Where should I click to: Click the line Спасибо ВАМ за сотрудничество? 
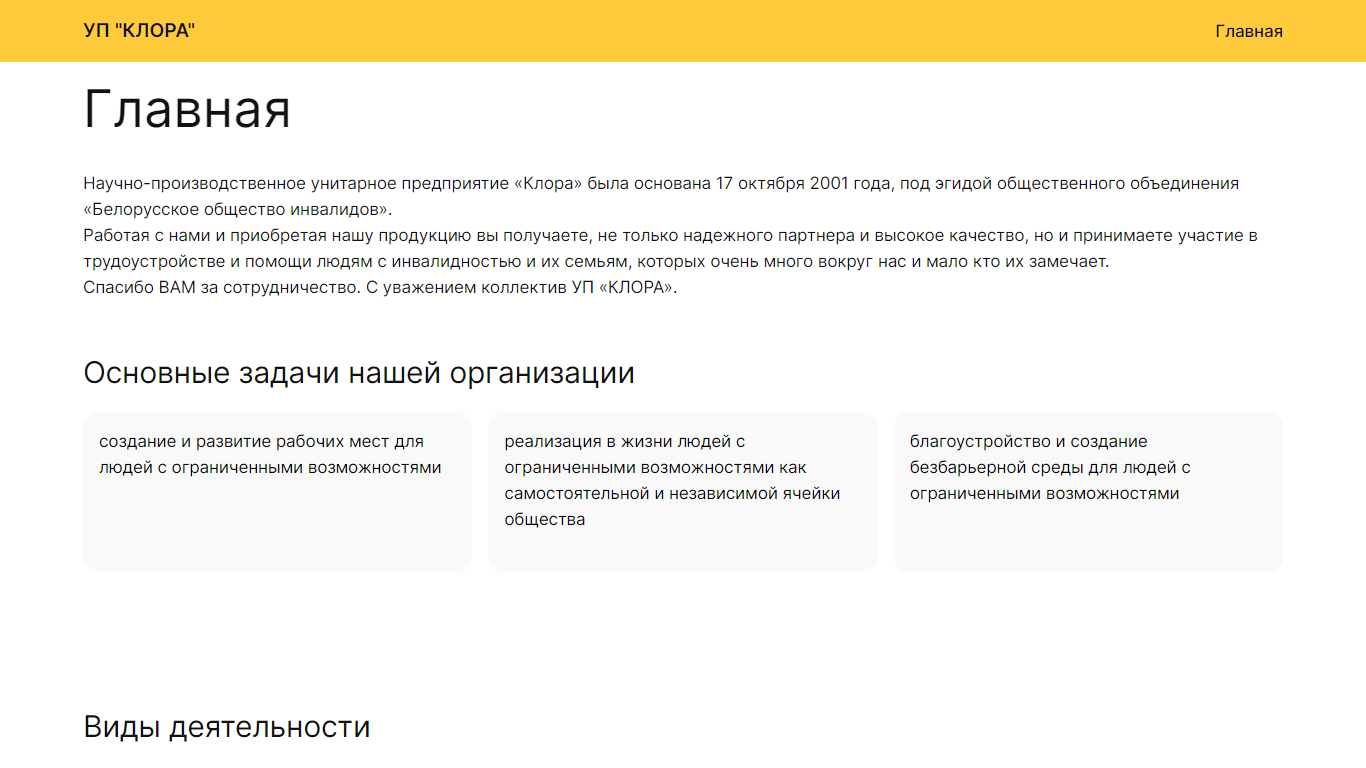[x=381, y=288]
